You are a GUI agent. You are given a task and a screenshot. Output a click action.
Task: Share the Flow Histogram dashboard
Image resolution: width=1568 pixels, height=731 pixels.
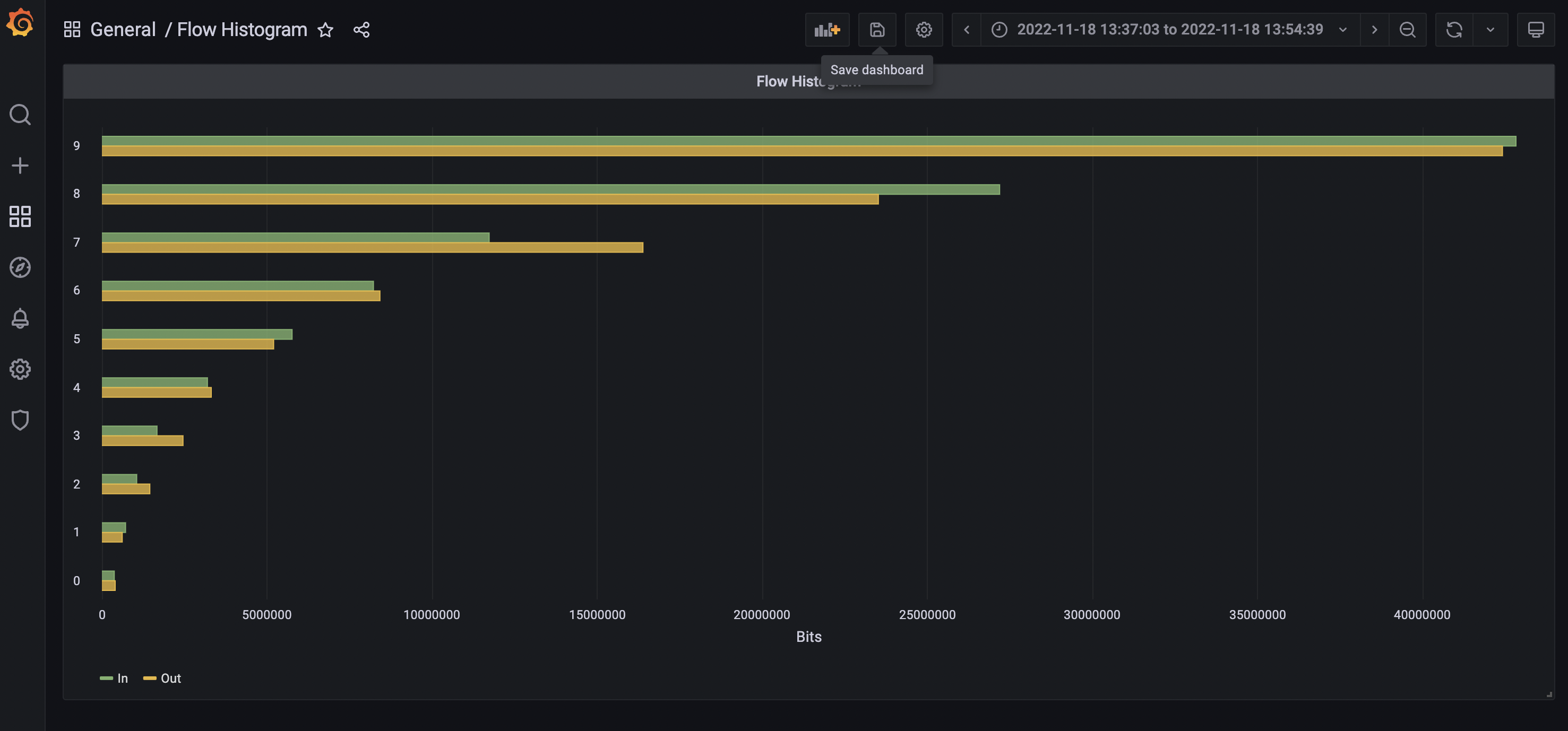pyautogui.click(x=361, y=29)
